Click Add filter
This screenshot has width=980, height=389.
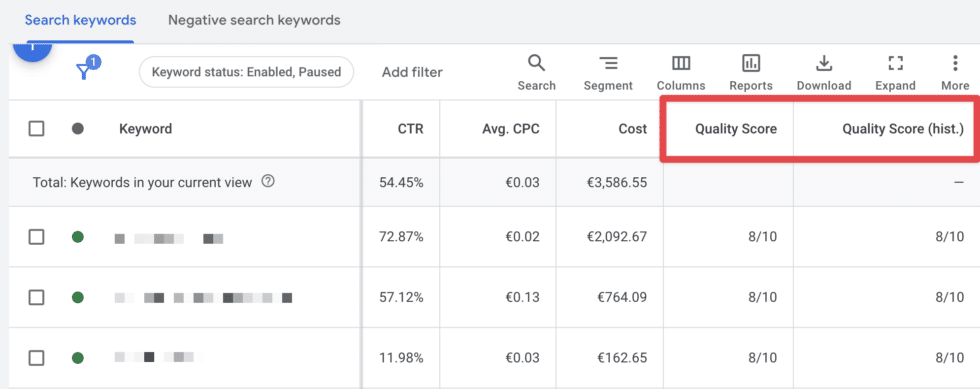coord(412,72)
